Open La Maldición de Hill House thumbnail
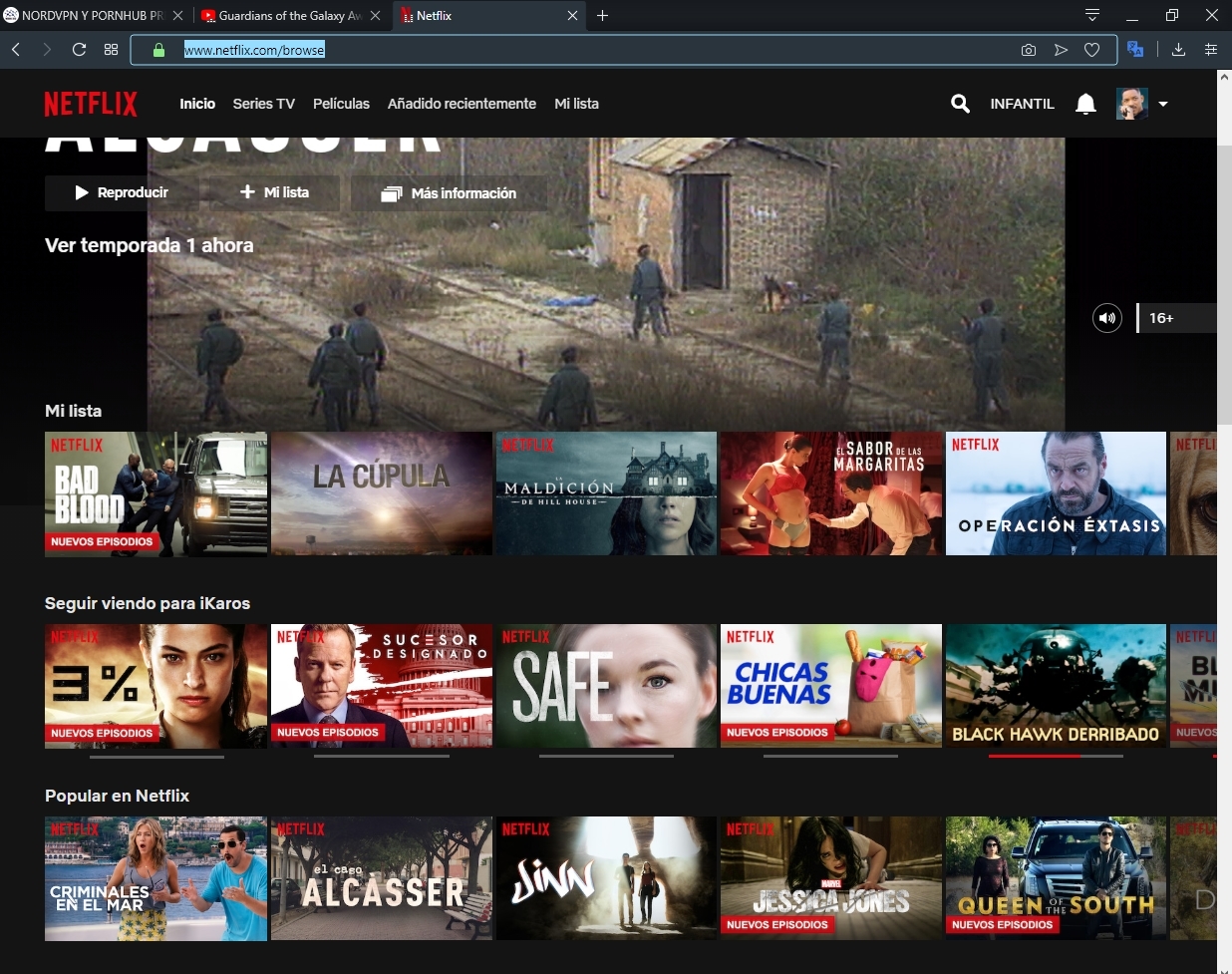The image size is (1232, 974). point(606,493)
